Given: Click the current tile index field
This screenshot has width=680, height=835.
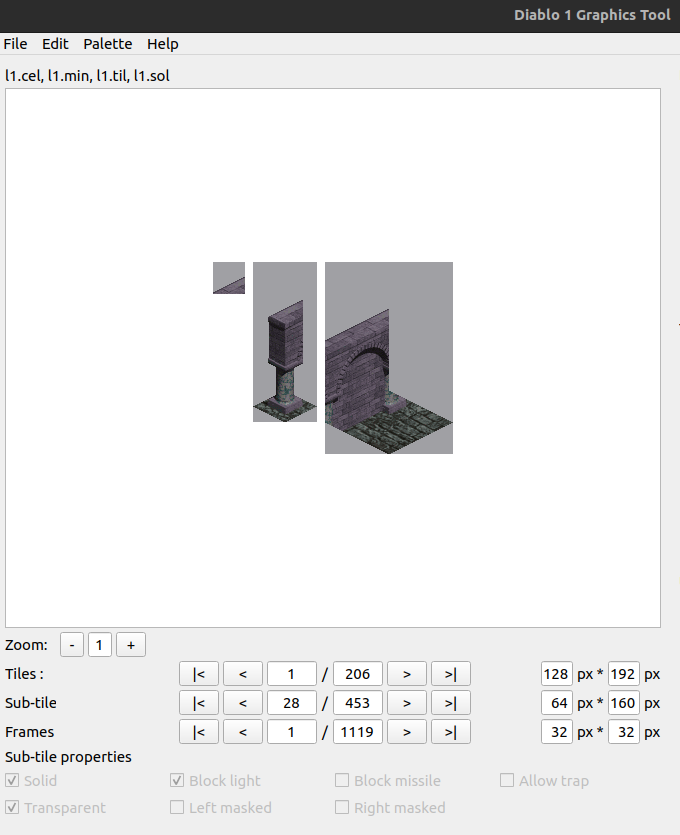Looking at the screenshot, I should [x=291, y=674].
